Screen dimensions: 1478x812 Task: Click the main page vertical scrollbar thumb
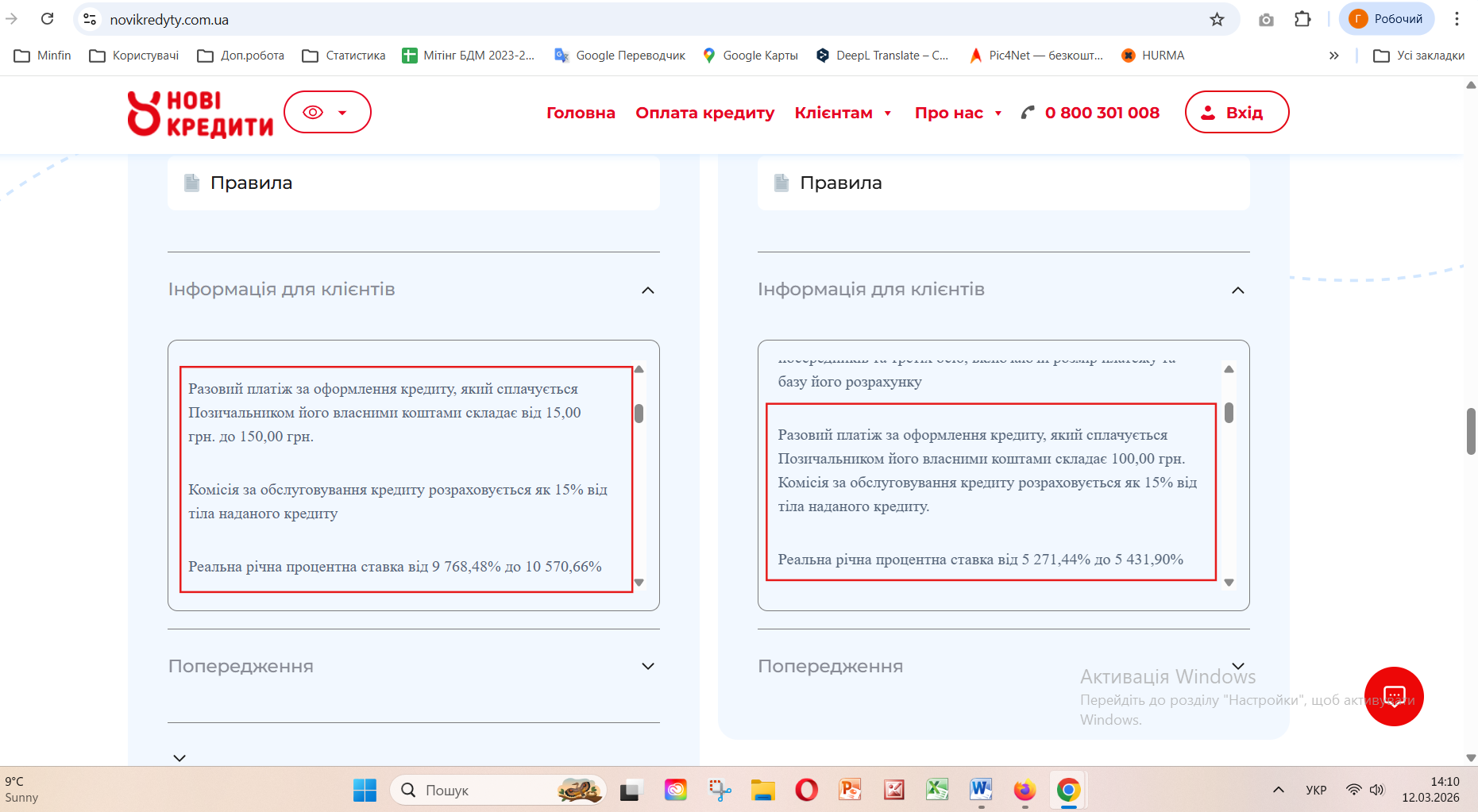pos(1471,432)
